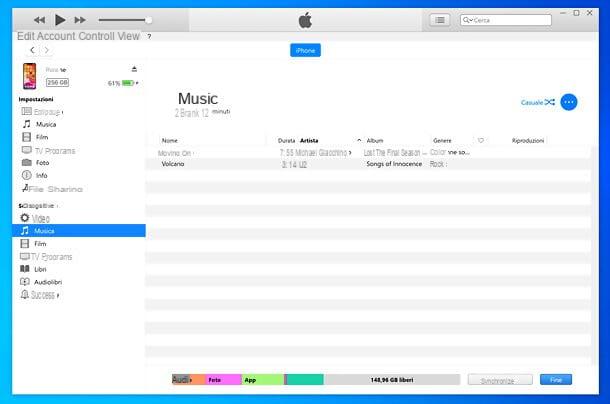Click the blue Fine button
610x404 pixels.
click(556, 379)
